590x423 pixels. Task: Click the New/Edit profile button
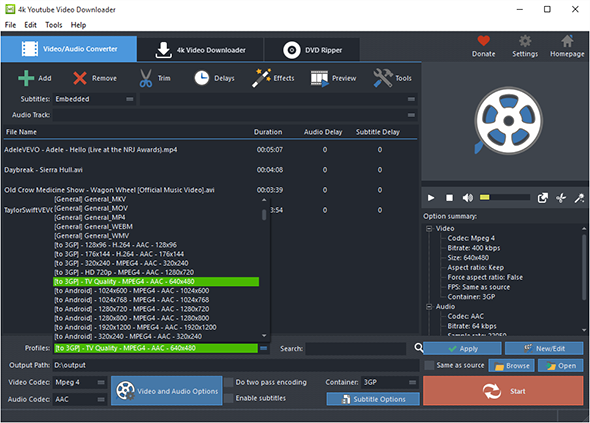click(544, 348)
